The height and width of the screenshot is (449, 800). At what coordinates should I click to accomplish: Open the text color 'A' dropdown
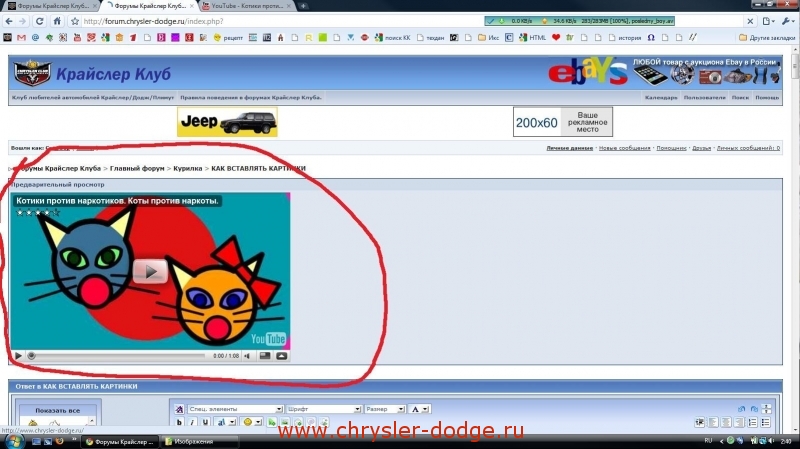click(x=420, y=409)
